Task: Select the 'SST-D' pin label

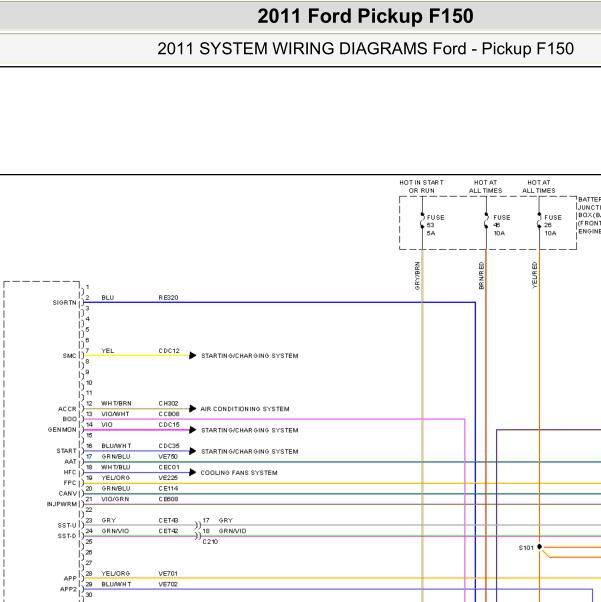Action: coord(67,536)
